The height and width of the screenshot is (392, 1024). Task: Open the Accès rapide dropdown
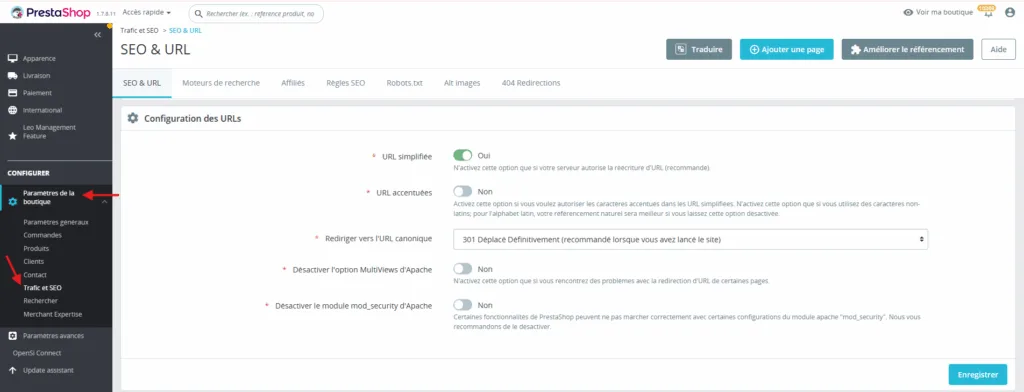[147, 12]
